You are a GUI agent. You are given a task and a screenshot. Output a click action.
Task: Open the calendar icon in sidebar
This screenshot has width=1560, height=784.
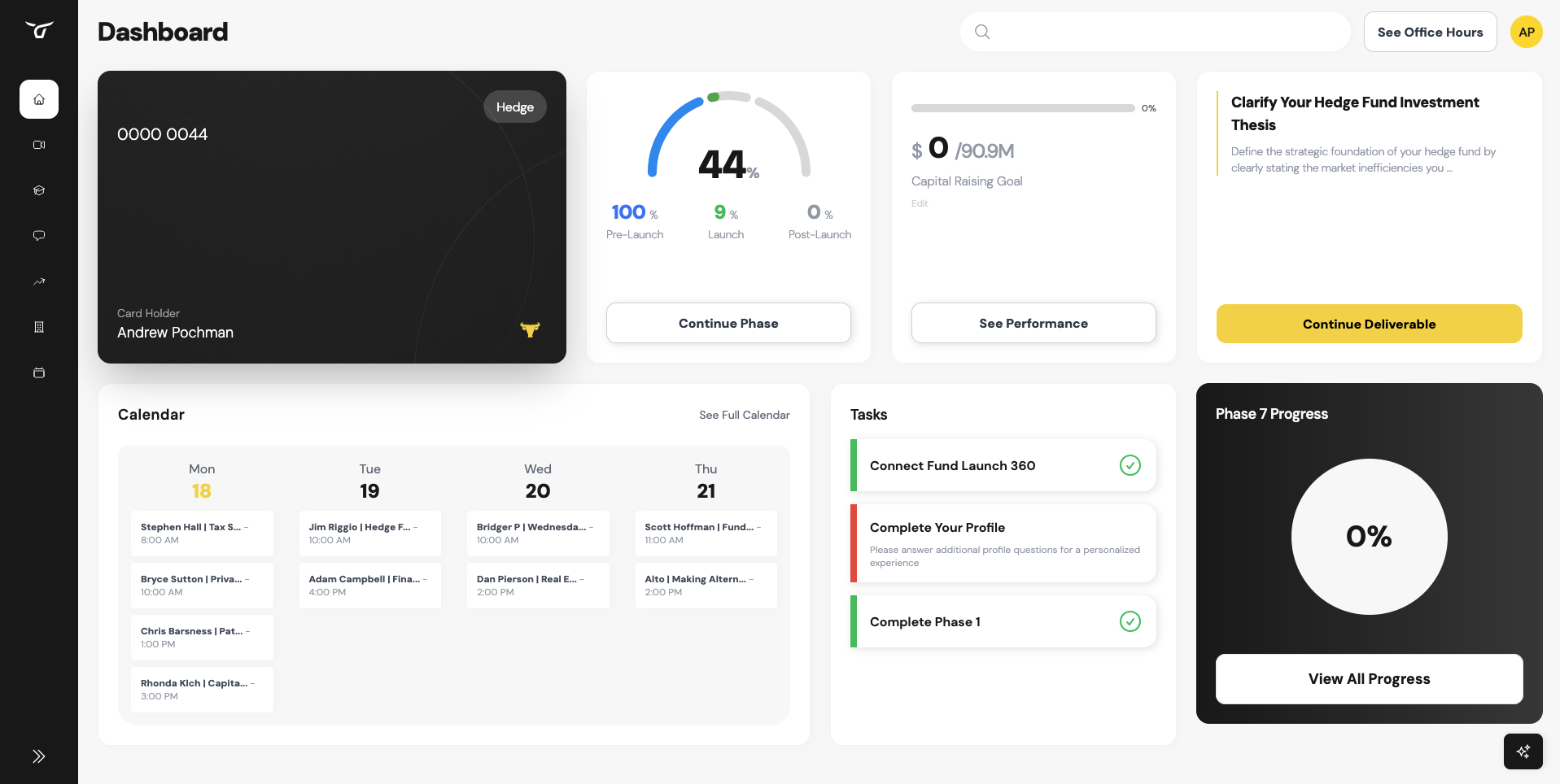(38, 372)
